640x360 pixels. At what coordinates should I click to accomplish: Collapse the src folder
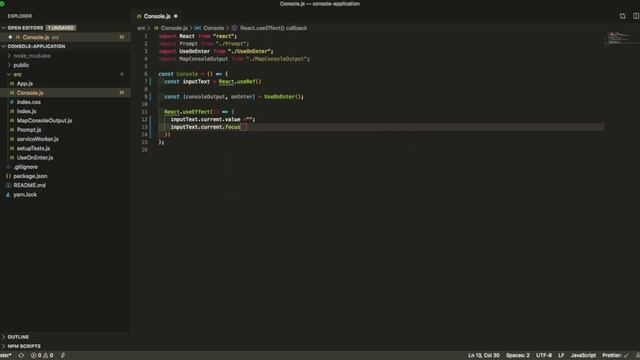click(x=9, y=74)
